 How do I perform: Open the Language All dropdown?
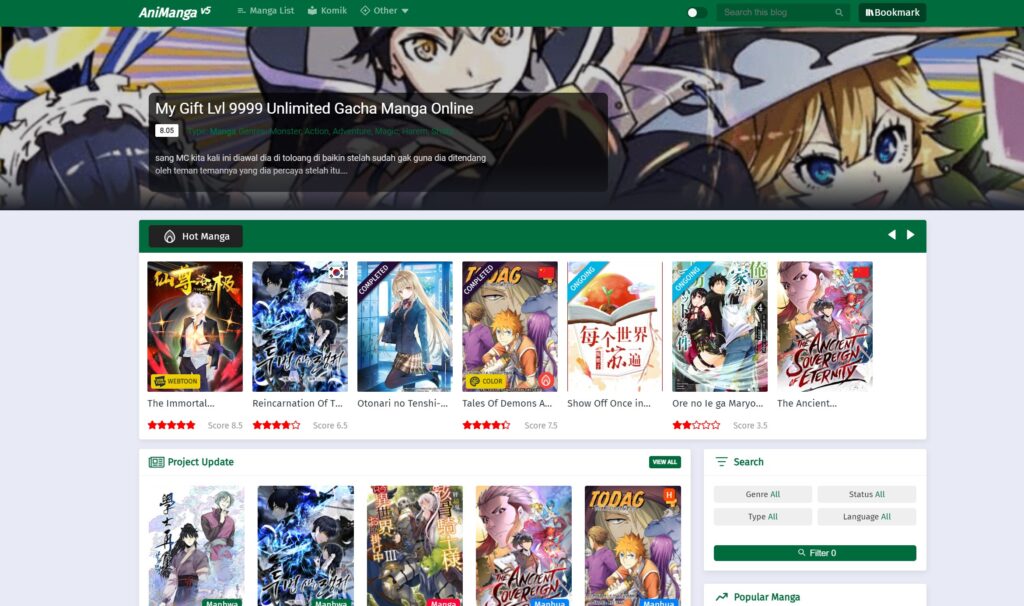pyautogui.click(x=867, y=517)
